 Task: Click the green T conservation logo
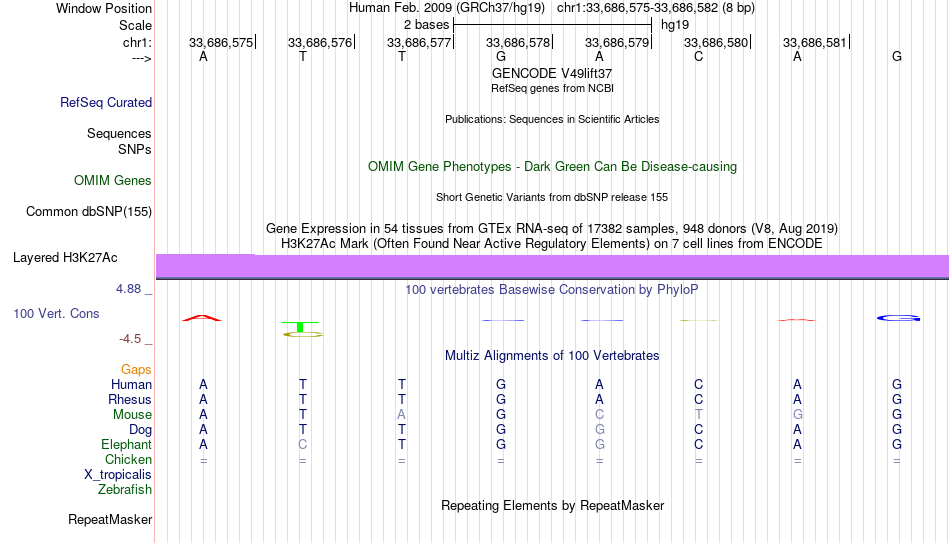click(x=299, y=326)
